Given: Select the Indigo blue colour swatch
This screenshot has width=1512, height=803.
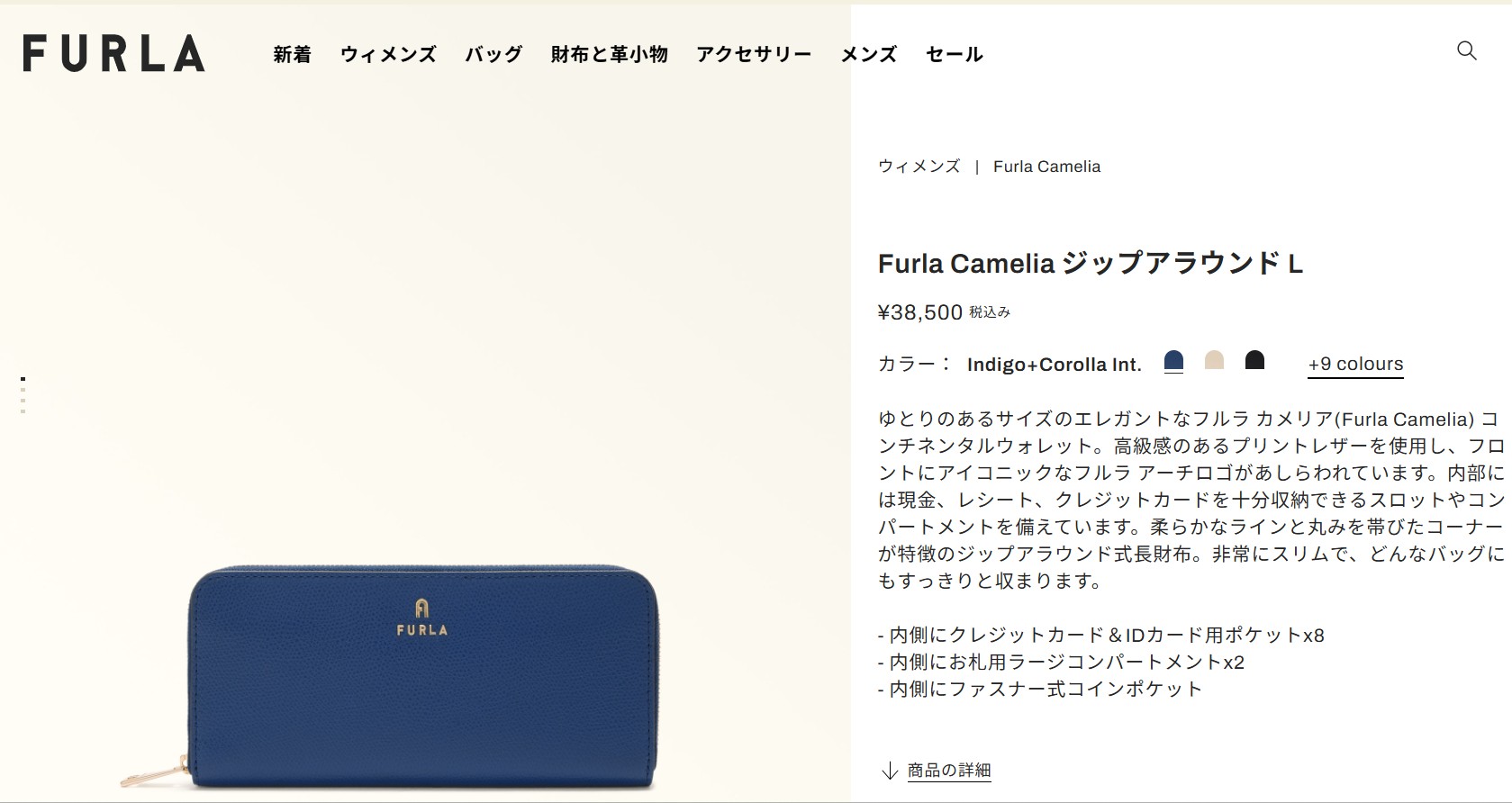Looking at the screenshot, I should pyautogui.click(x=1173, y=361).
